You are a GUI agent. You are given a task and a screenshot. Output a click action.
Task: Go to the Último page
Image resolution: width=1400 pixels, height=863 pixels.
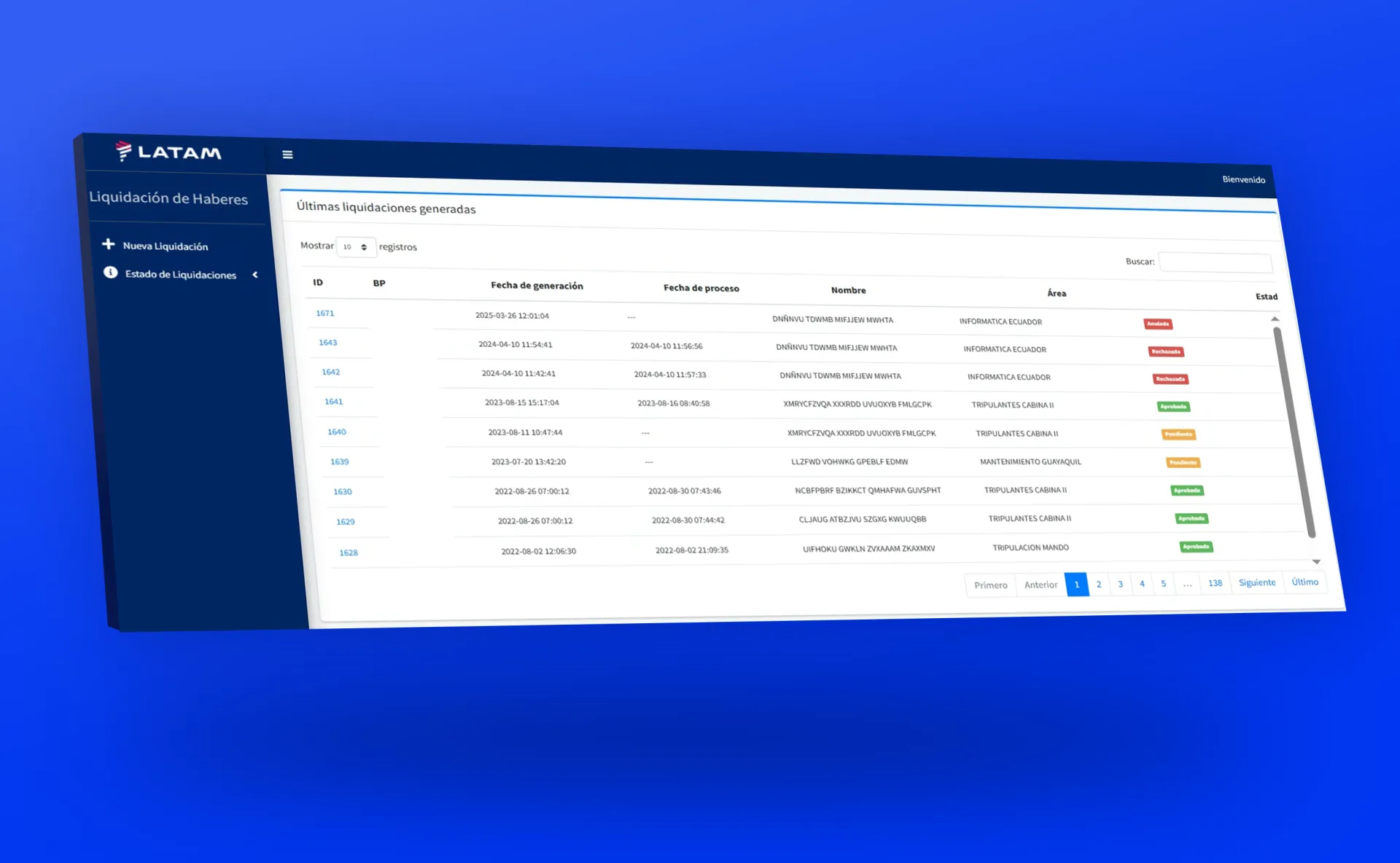coord(1304,582)
